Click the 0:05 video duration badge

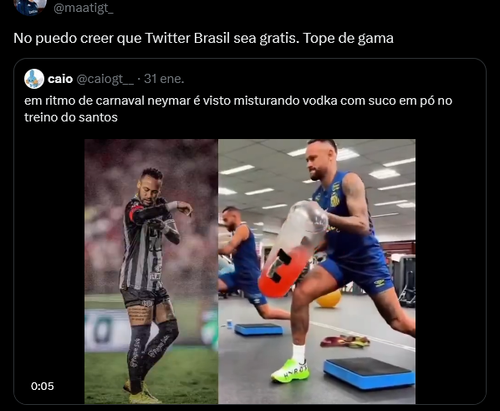click(42, 386)
